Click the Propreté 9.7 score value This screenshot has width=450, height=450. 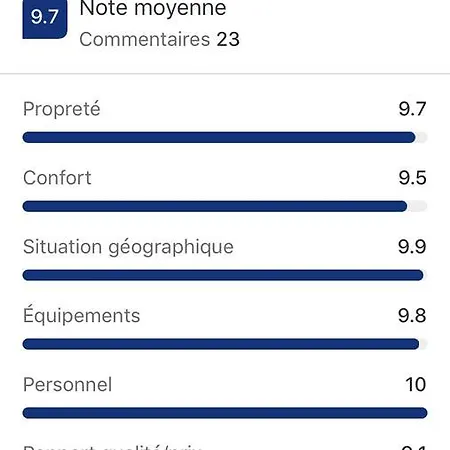coord(412,109)
